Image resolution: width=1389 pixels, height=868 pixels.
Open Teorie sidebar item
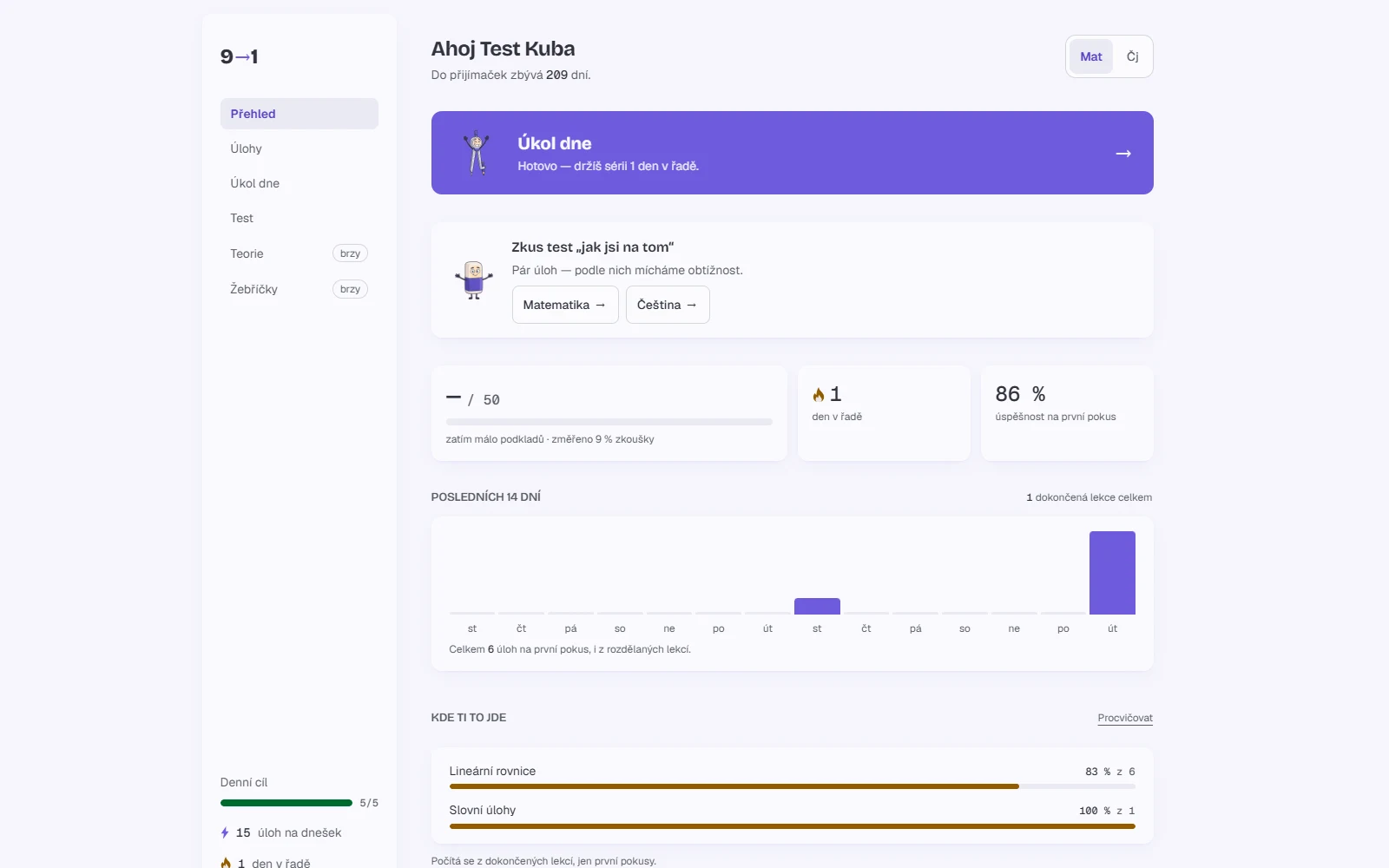[300, 253]
